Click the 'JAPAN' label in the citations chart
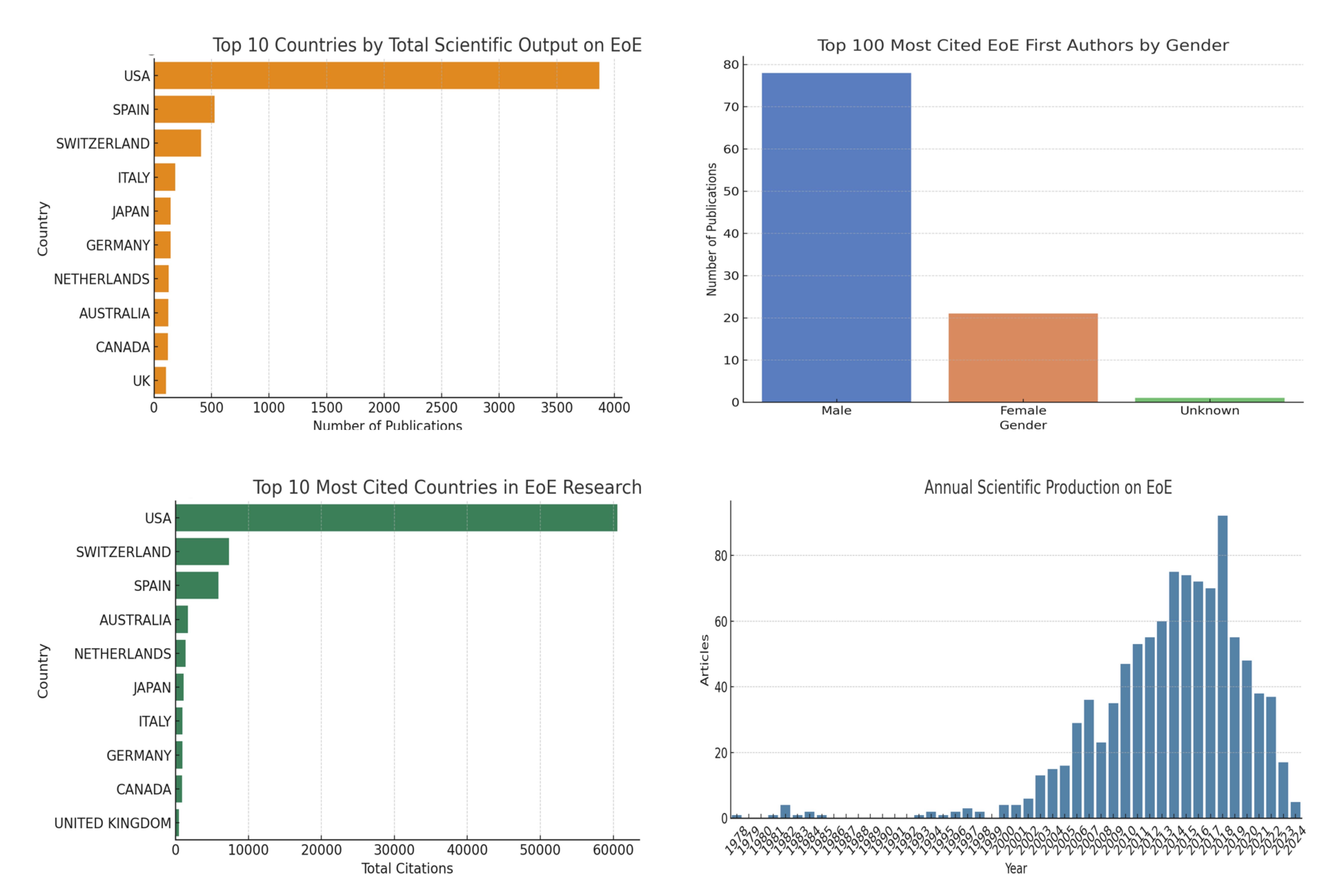Image resolution: width=1344 pixels, height=896 pixels. coord(152,688)
